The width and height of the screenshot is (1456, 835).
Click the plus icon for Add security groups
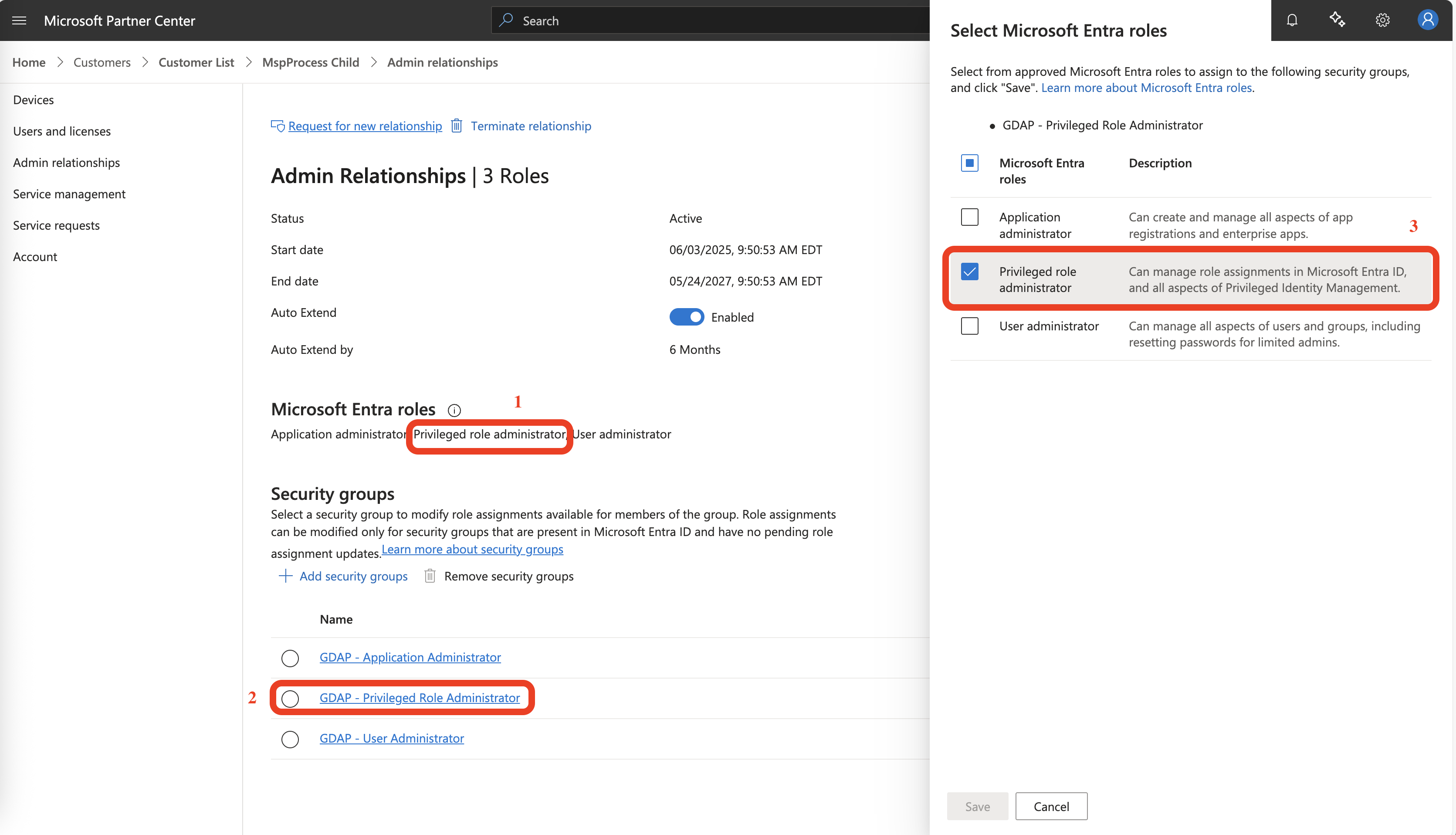(285, 576)
